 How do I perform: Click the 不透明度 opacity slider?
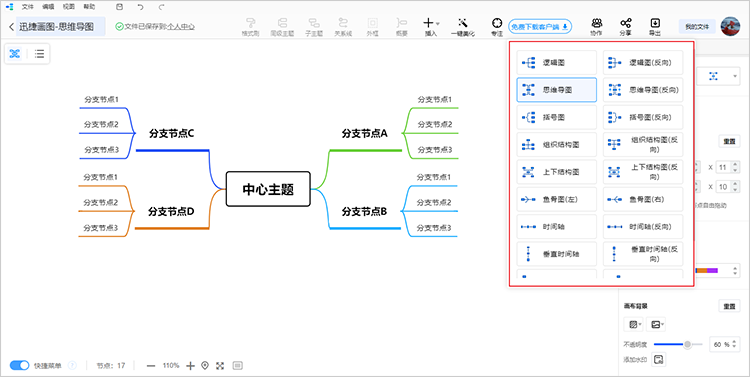pyautogui.click(x=677, y=344)
